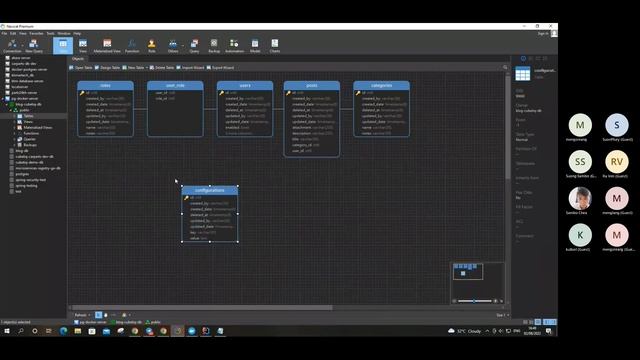
Task: Open the Connection toolbar dropdown arrow
Action: tap(21, 46)
